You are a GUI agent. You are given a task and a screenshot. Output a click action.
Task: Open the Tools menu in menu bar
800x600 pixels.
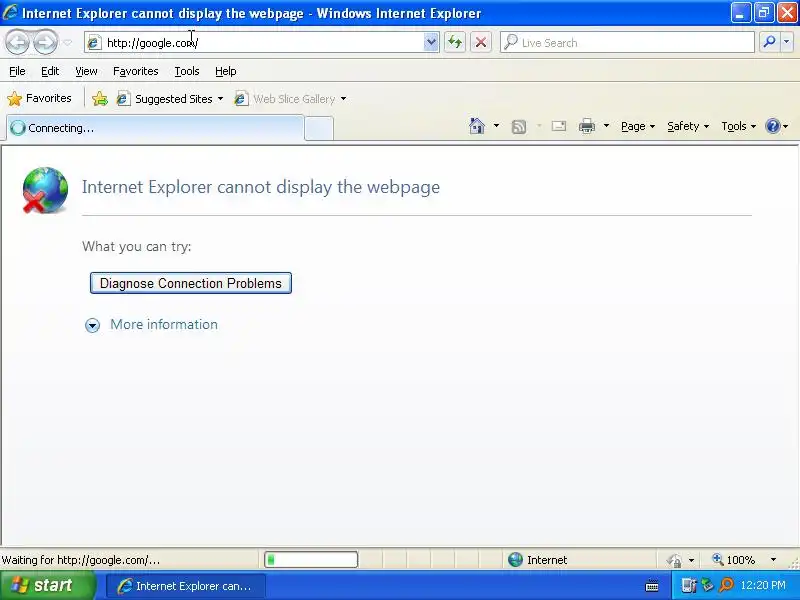tap(187, 71)
